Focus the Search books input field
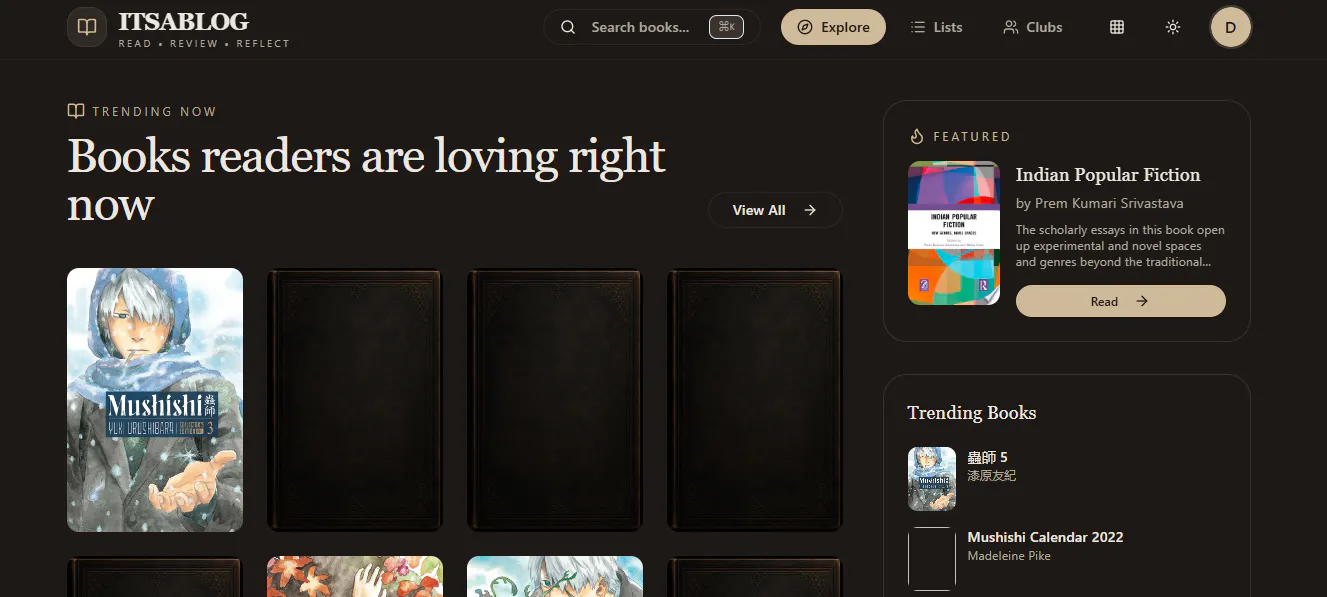The width and height of the screenshot is (1327, 597). (651, 27)
